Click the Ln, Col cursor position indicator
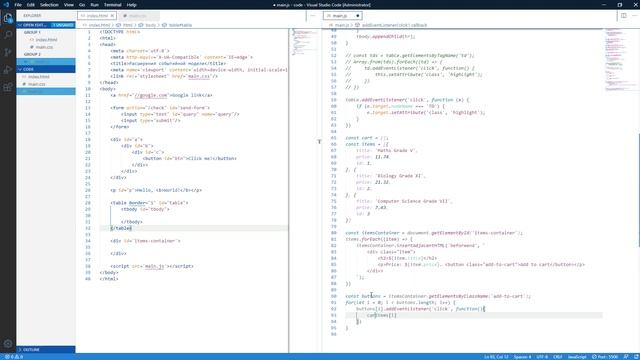 click(x=496, y=357)
